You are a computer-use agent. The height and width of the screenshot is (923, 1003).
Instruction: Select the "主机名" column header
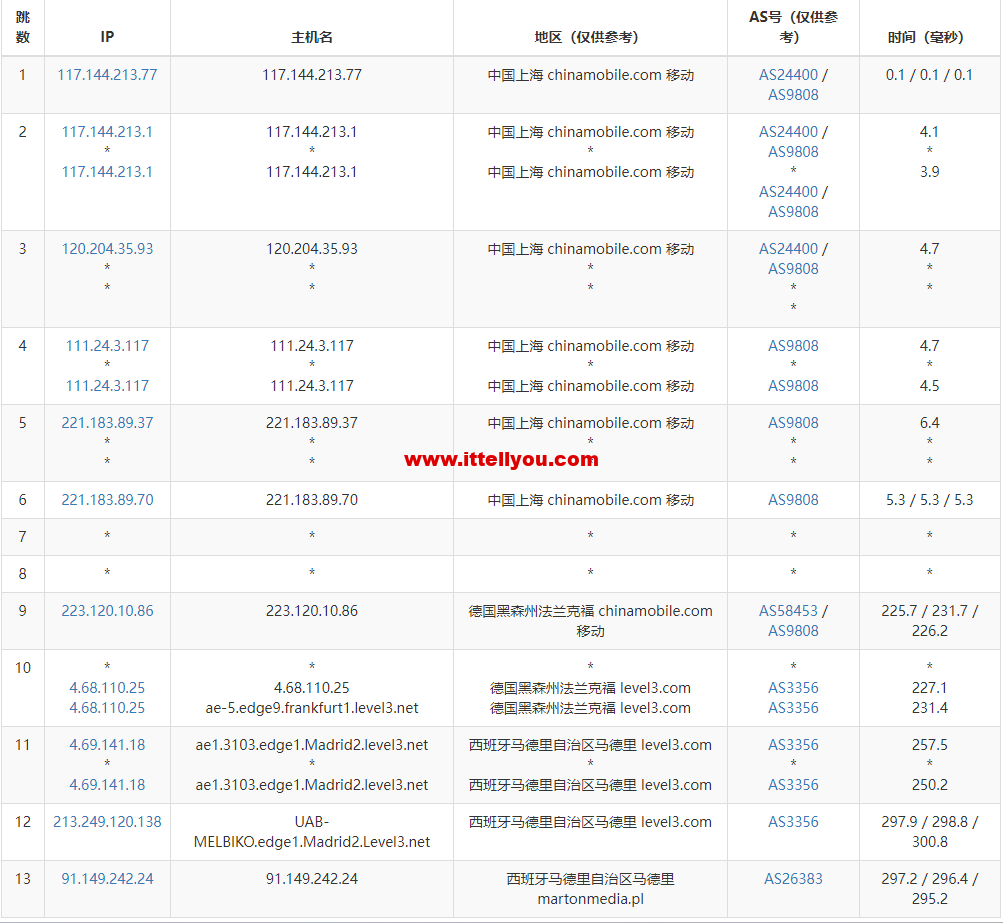[x=312, y=37]
